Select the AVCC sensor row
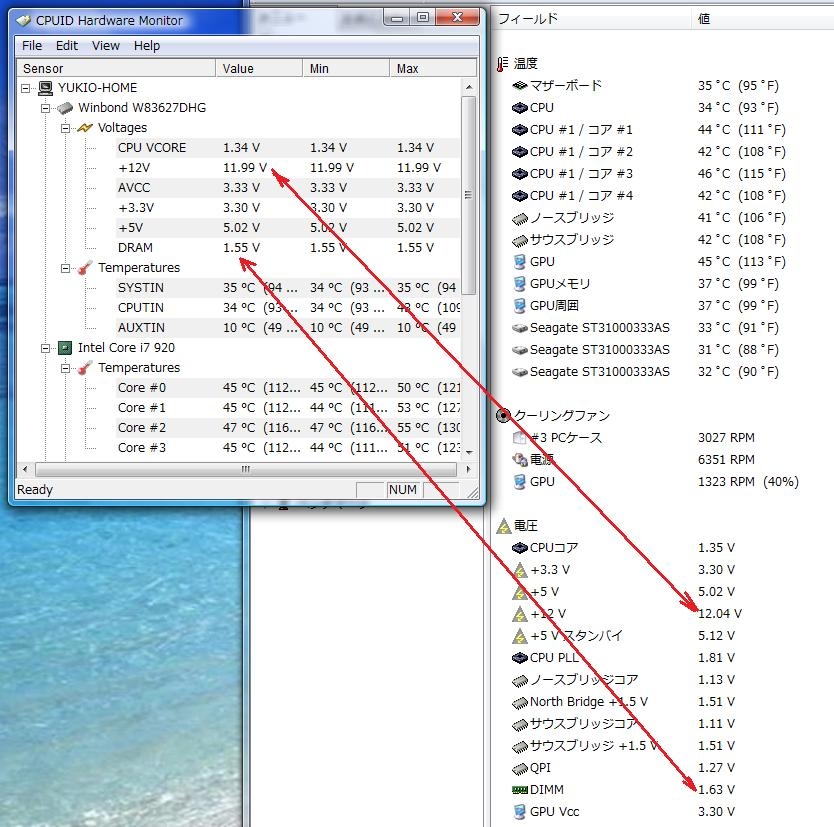Screen dimensions: 834x827 click(x=287, y=188)
